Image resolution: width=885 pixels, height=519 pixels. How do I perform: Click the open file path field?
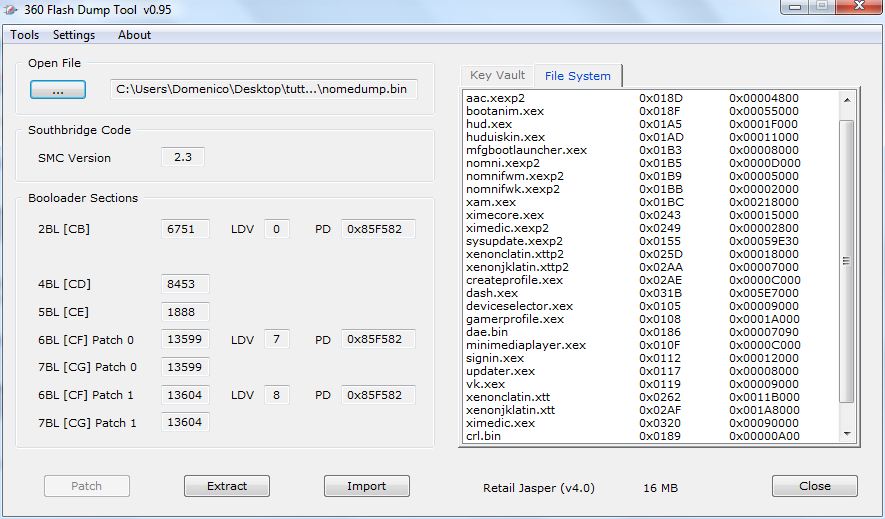pos(264,90)
